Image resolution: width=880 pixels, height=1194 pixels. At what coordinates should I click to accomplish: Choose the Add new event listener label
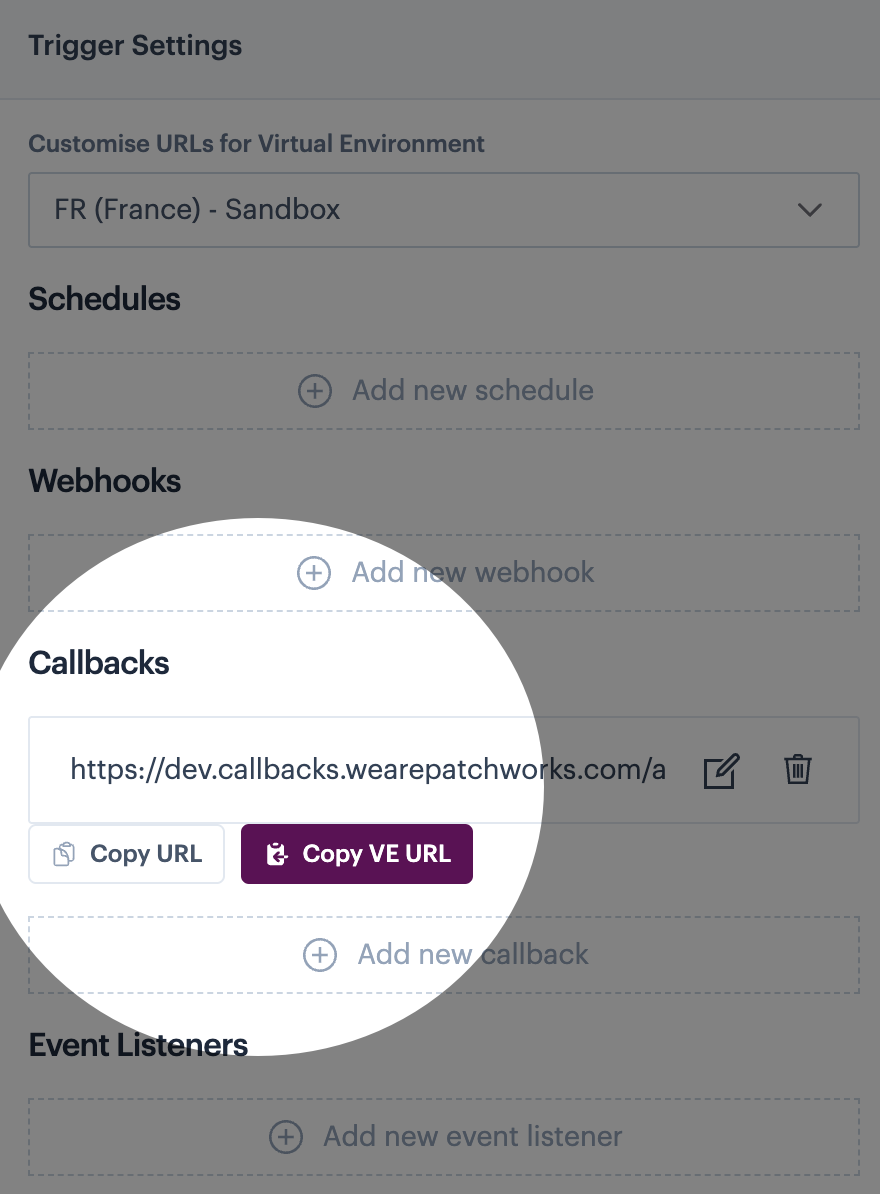[x=472, y=1137]
